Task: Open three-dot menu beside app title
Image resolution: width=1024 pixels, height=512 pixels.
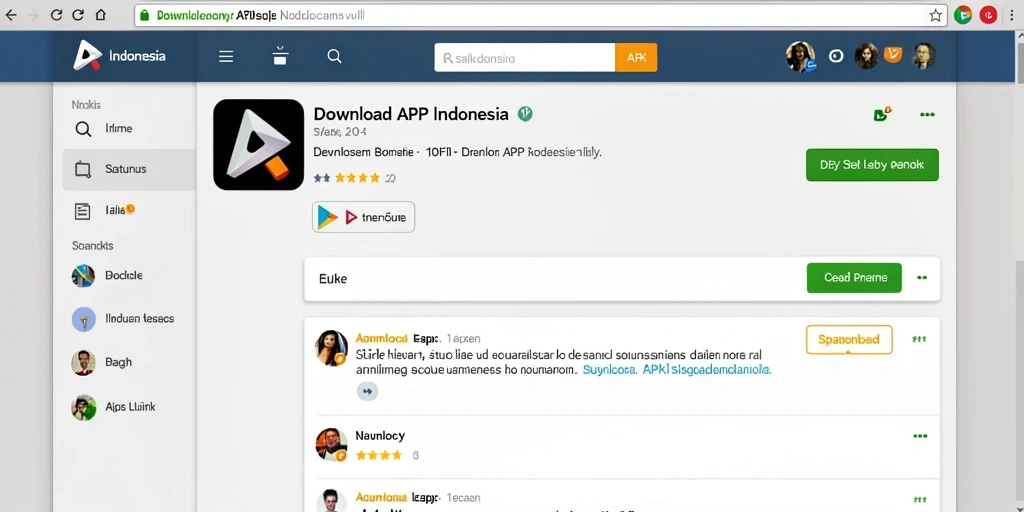Action: 927,115
